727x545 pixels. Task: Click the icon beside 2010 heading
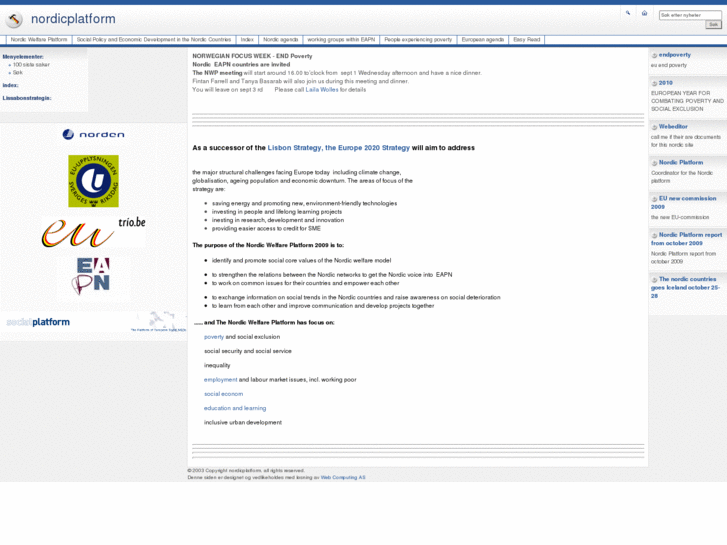(654, 83)
